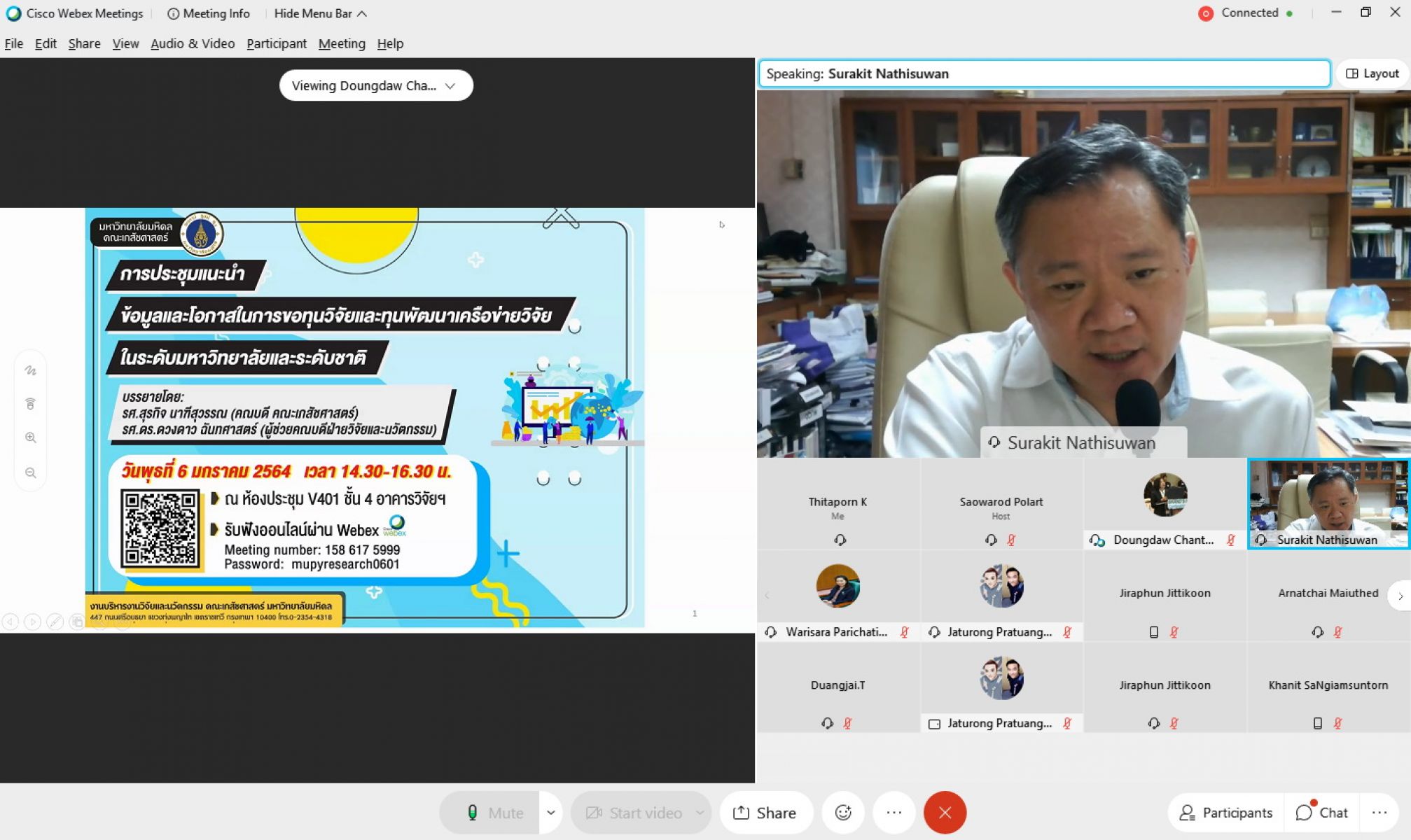Click the Connected status indicator
The width and height of the screenshot is (1411, 840).
[1257, 13]
